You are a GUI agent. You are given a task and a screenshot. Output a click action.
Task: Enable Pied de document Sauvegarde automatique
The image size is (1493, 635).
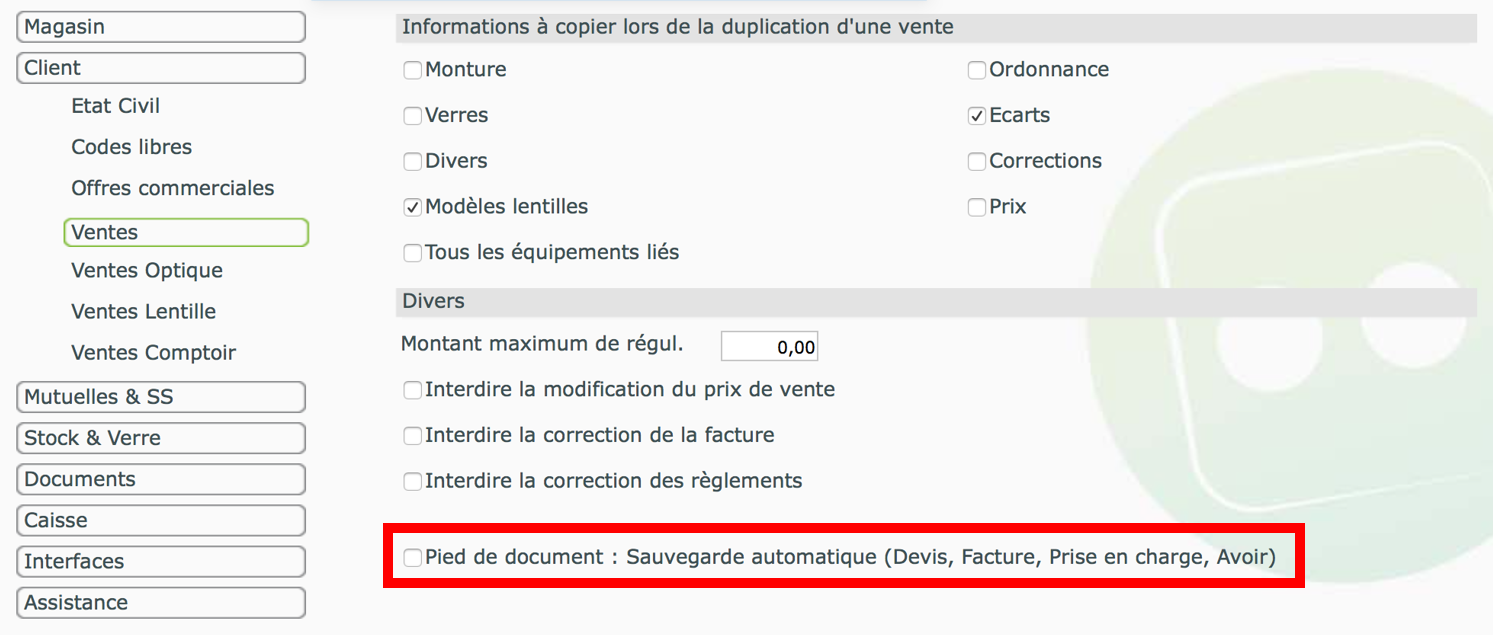[413, 558]
